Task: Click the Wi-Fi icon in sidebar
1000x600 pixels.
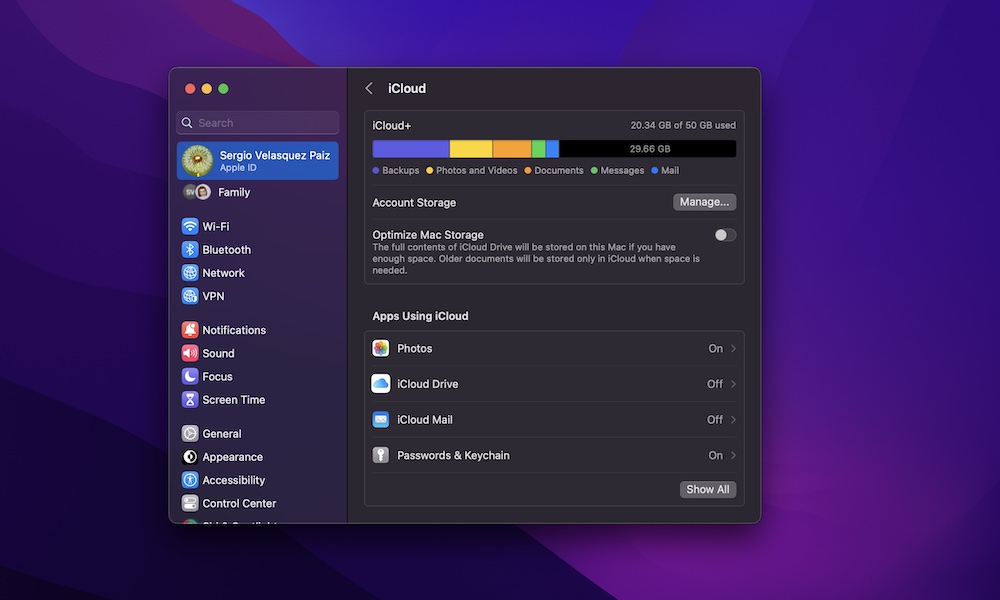Action: (x=189, y=226)
